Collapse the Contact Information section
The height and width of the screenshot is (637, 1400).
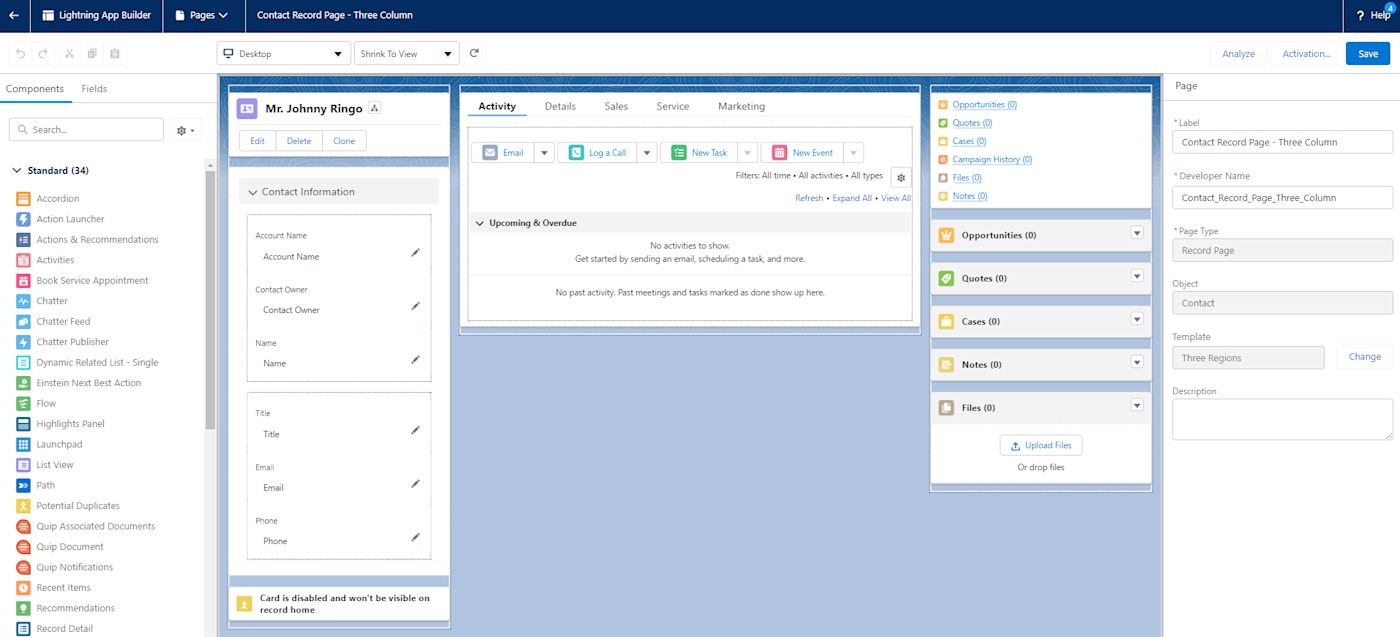pos(252,192)
